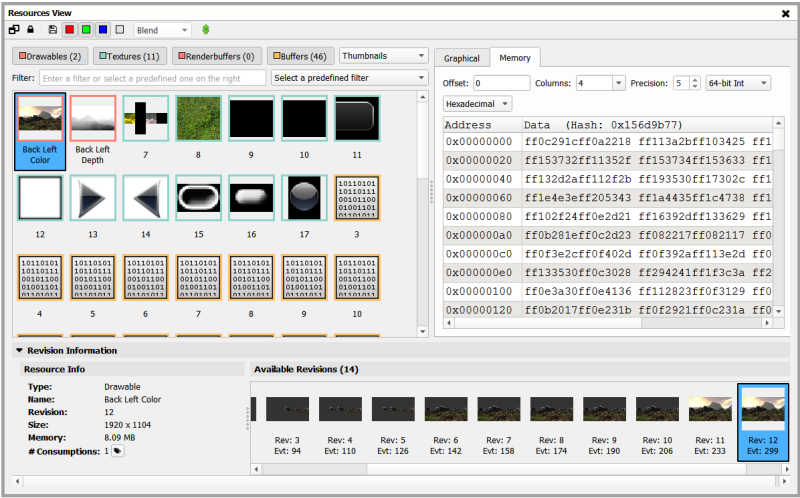
Task: Select the Rev: 11 revision thumbnail
Action: pos(710,423)
